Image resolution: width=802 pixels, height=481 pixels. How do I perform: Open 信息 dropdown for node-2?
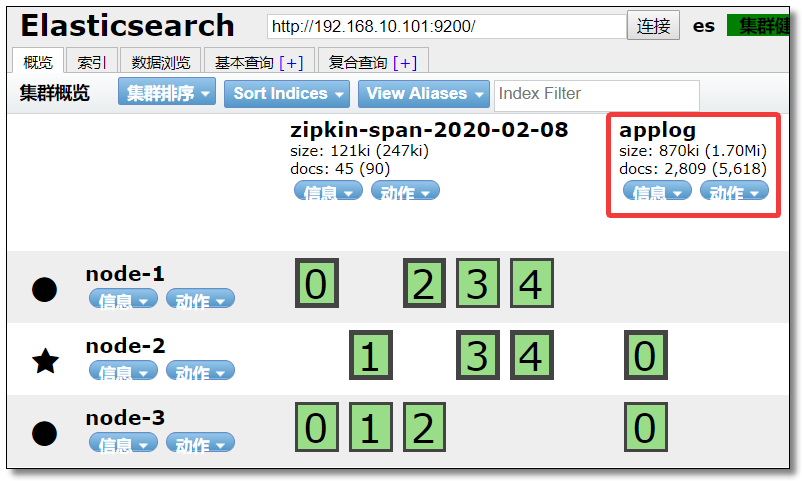(x=123, y=370)
